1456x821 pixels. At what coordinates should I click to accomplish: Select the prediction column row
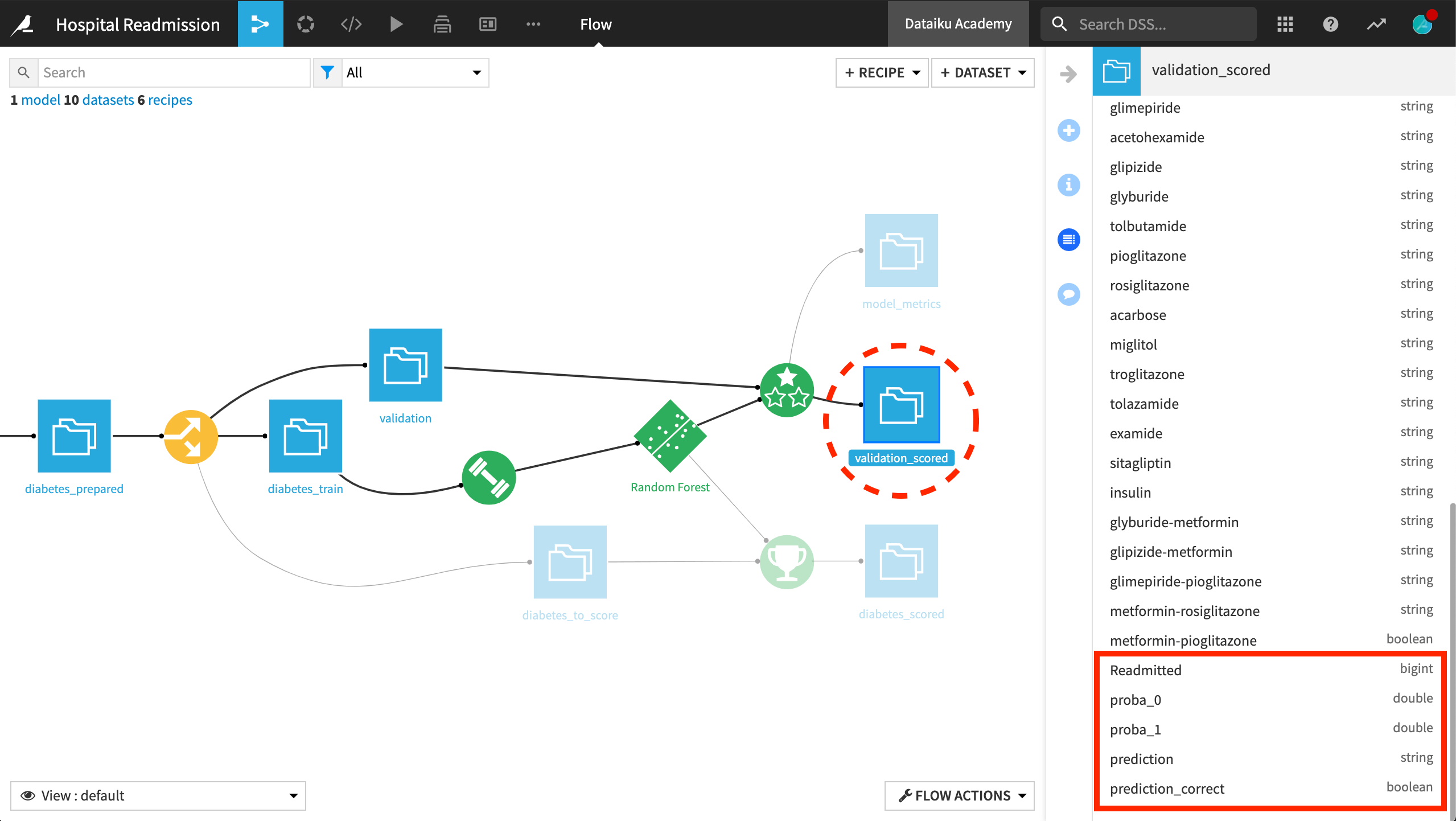click(x=1271, y=759)
